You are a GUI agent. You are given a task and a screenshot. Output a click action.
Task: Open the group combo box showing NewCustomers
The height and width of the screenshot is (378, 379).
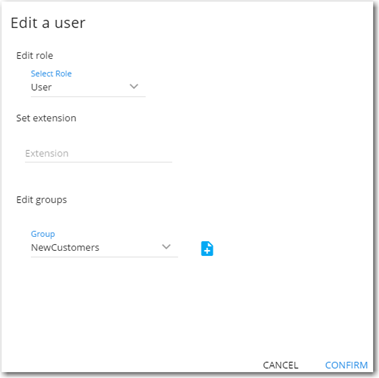104,248
